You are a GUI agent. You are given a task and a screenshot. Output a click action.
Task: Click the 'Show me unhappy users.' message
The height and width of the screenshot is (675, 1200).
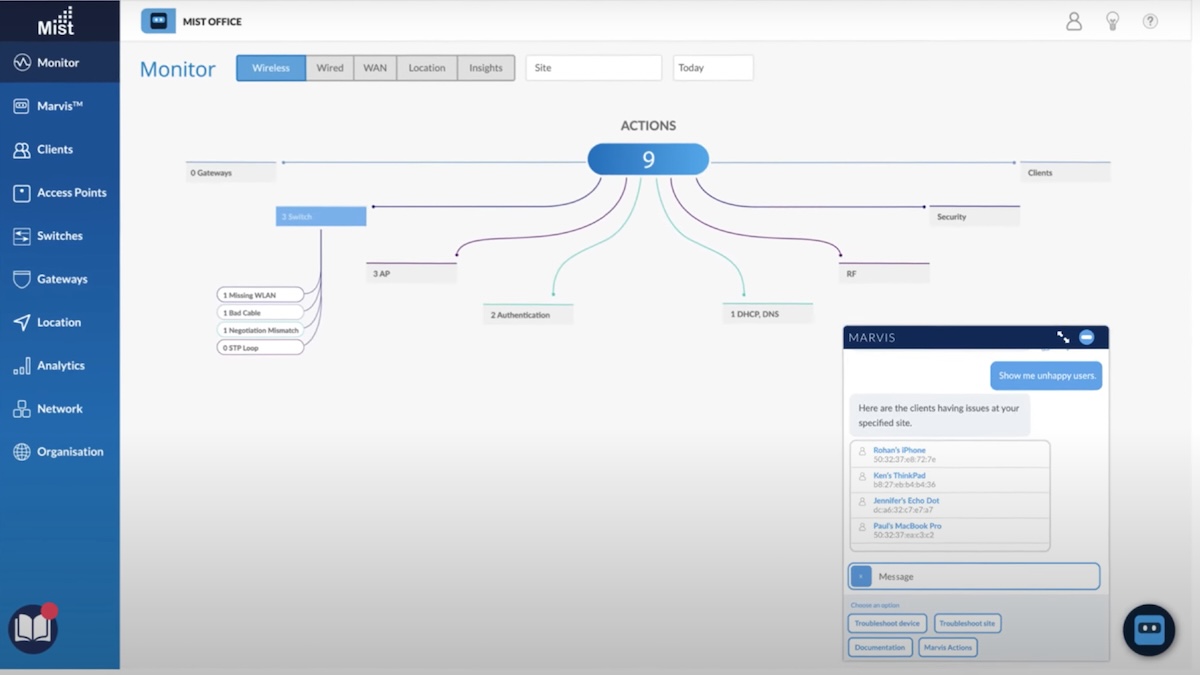[1047, 376]
